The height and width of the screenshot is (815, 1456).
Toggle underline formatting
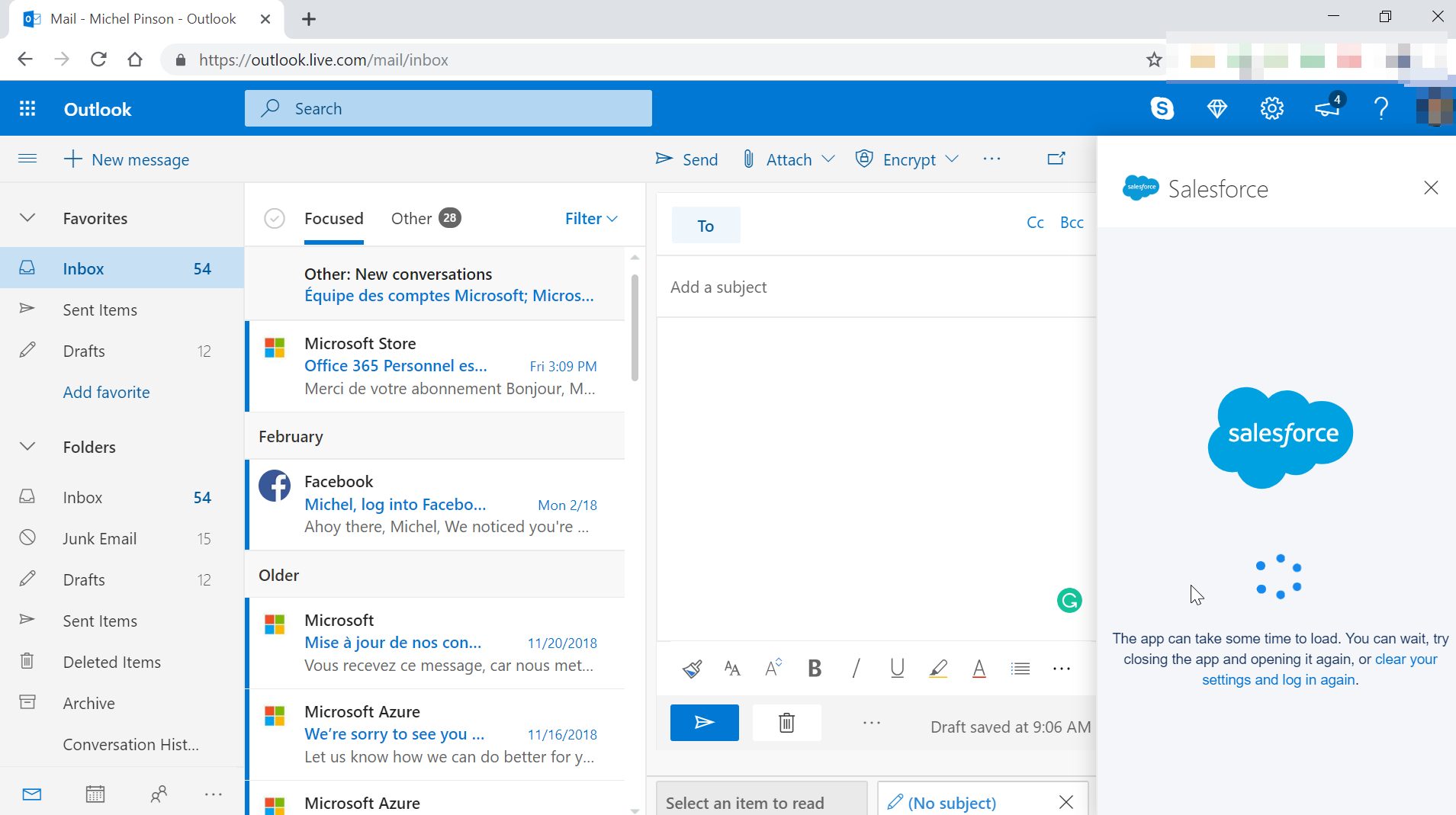click(x=897, y=669)
